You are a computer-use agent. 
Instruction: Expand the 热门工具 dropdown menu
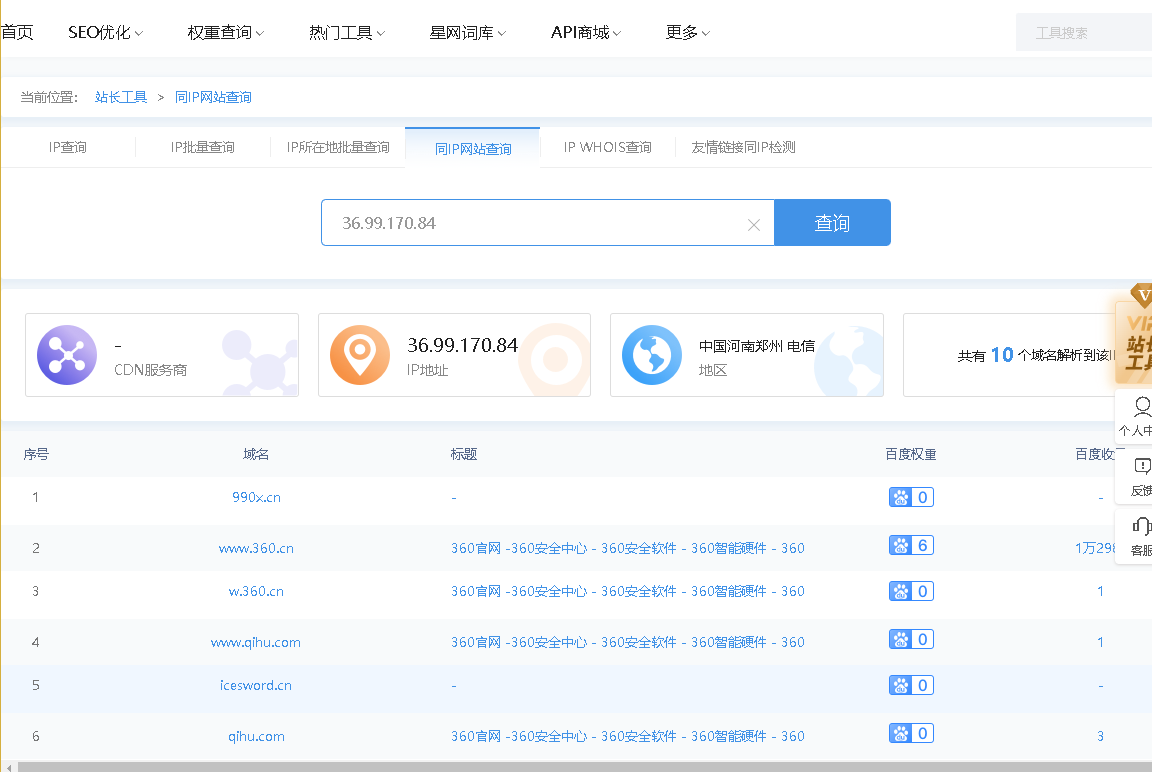(x=347, y=32)
